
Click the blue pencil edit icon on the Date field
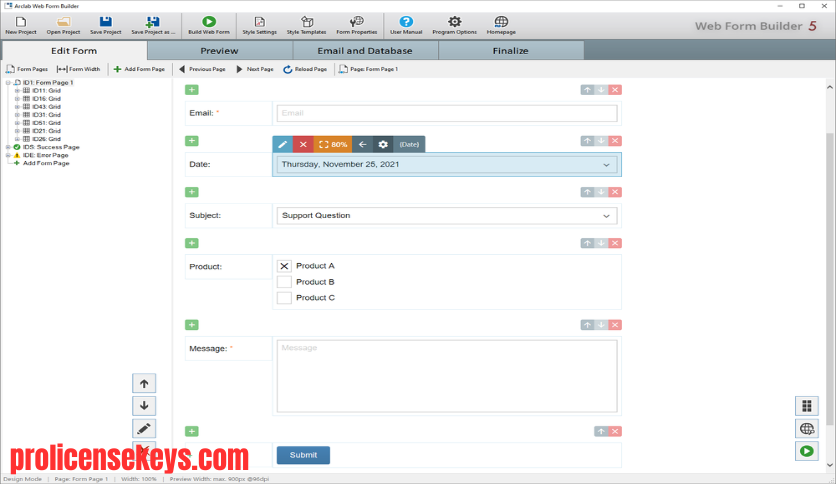(x=283, y=144)
